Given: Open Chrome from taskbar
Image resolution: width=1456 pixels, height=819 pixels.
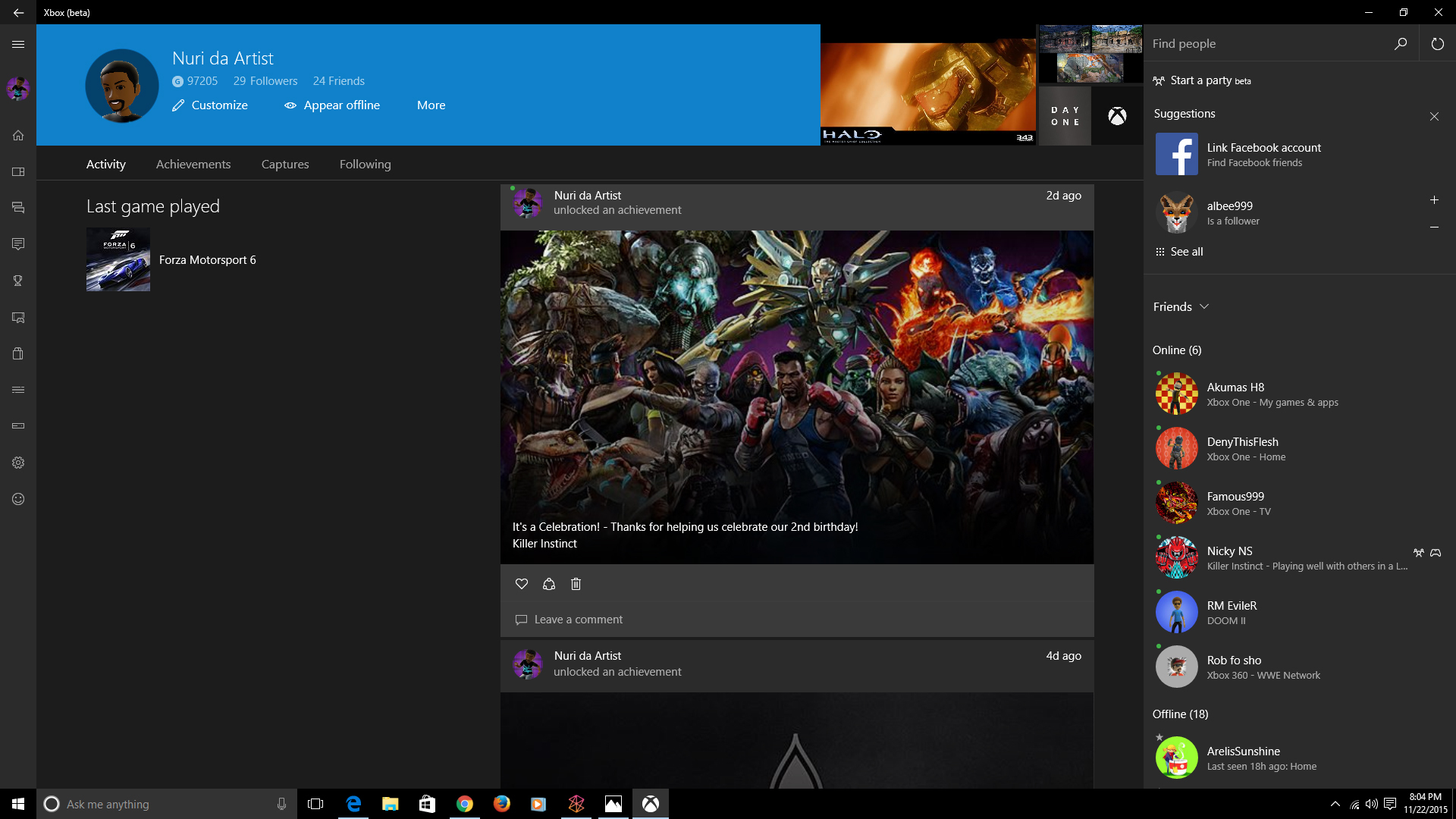Looking at the screenshot, I should point(465,804).
